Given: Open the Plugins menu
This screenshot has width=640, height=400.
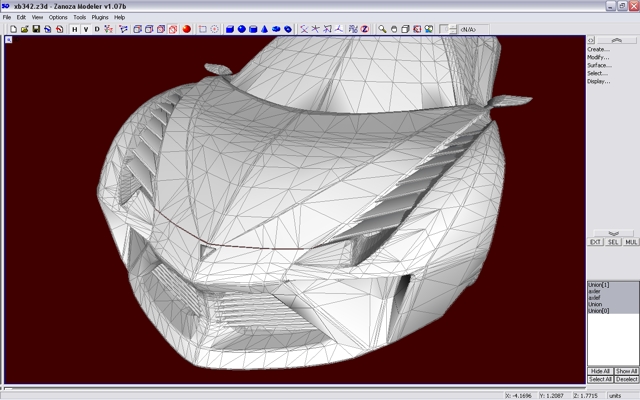Looking at the screenshot, I should click(100, 17).
